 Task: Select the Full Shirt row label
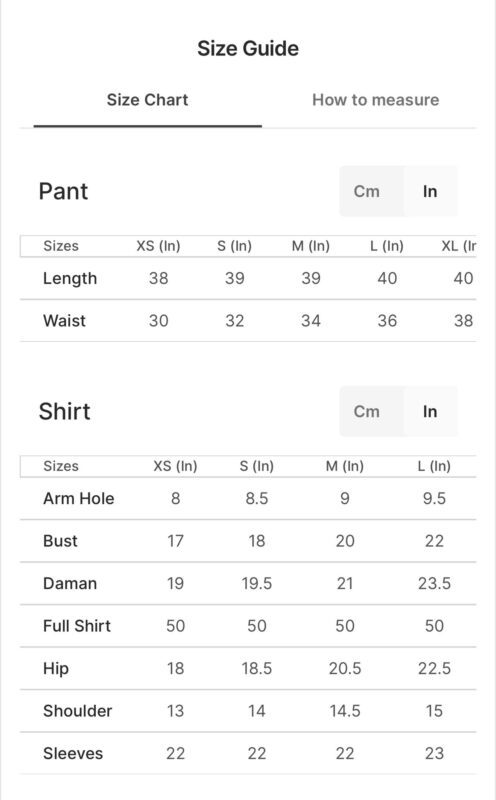pos(77,626)
